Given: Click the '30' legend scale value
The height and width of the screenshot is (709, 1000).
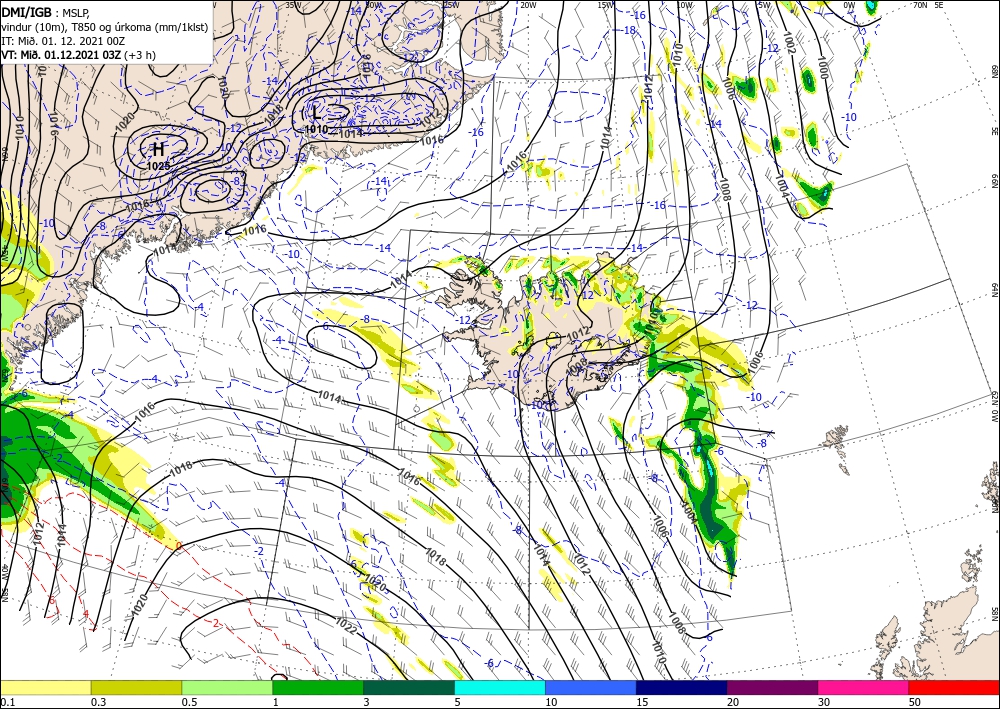Looking at the screenshot, I should pyautogui.click(x=824, y=702).
